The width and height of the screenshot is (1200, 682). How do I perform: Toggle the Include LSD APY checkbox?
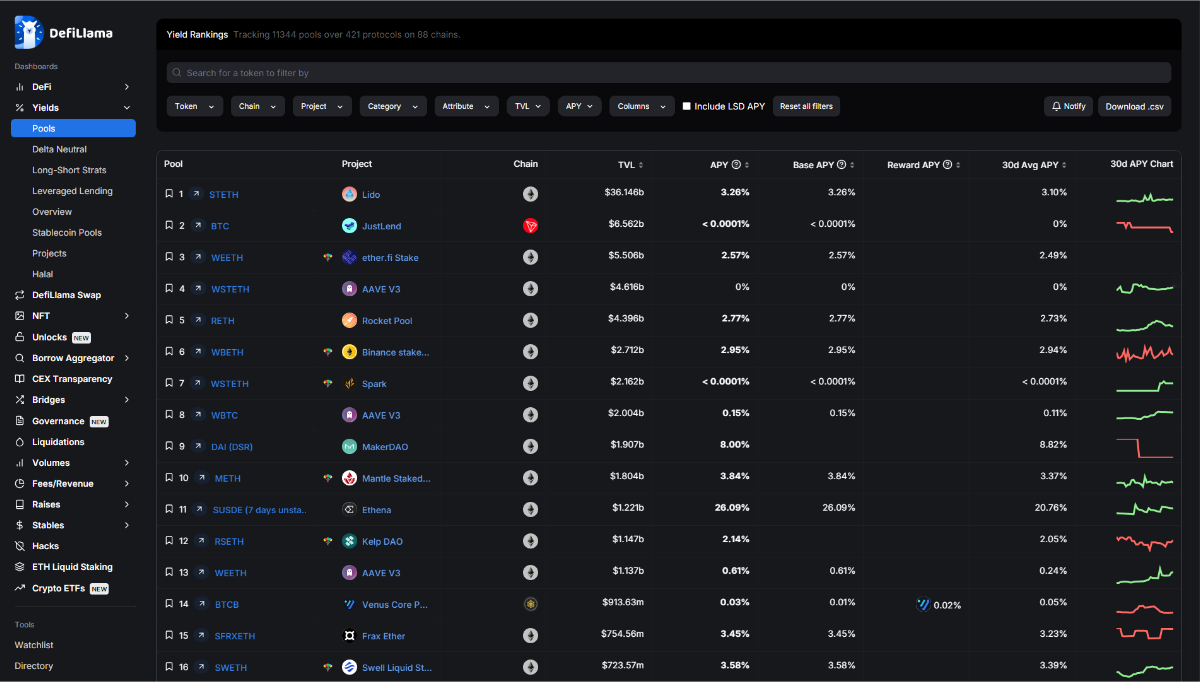[x=687, y=106]
